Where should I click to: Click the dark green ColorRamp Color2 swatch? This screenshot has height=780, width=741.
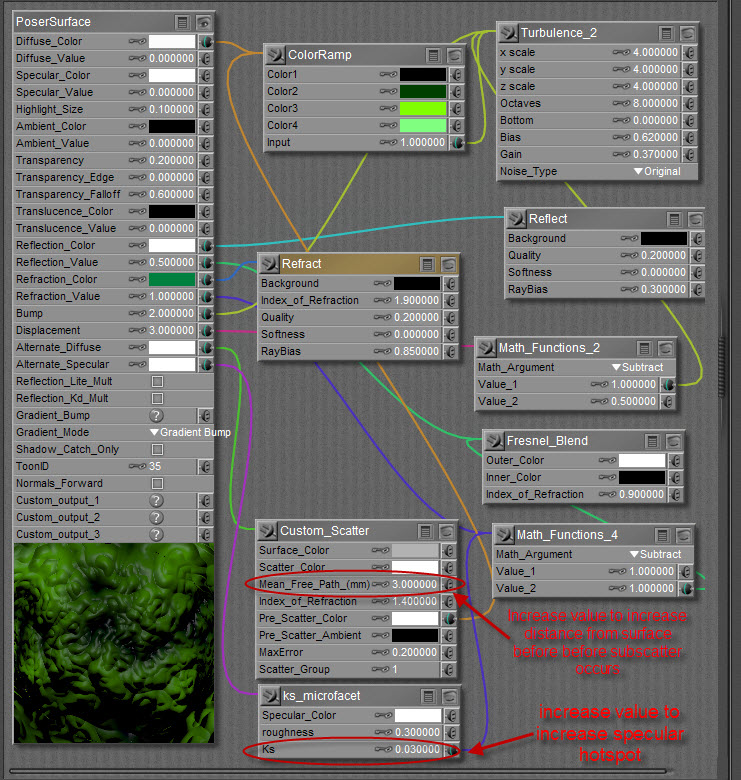423,92
